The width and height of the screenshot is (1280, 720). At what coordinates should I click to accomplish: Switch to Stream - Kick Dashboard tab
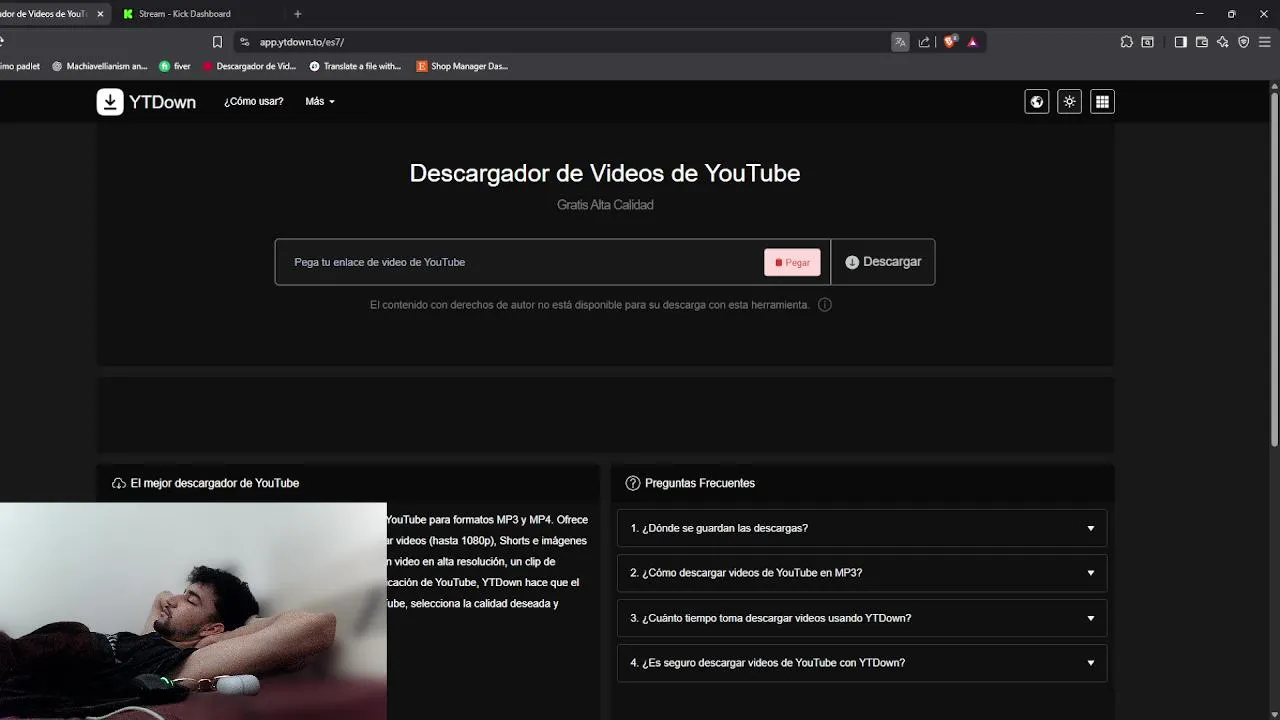[195, 14]
